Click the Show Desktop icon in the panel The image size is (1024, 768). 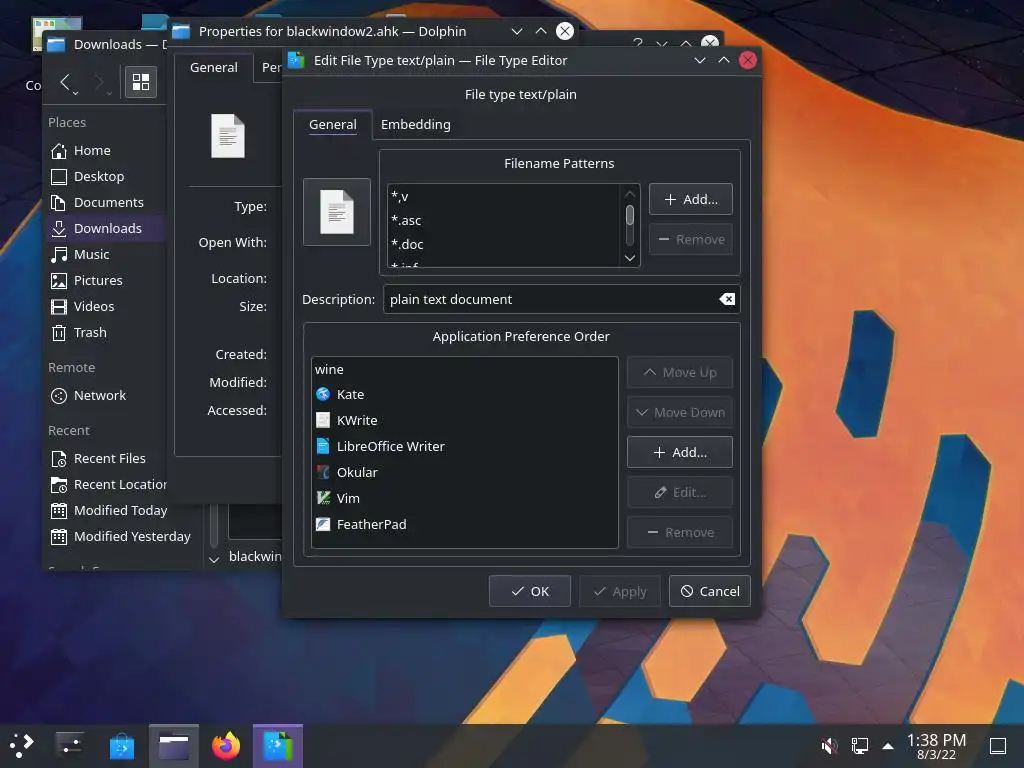point(997,745)
